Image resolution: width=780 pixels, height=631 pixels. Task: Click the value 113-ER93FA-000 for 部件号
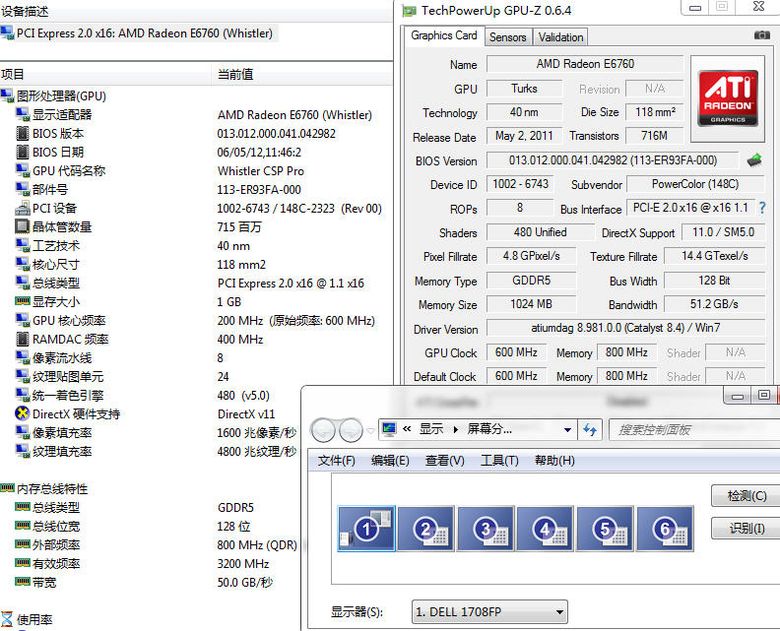[259, 190]
